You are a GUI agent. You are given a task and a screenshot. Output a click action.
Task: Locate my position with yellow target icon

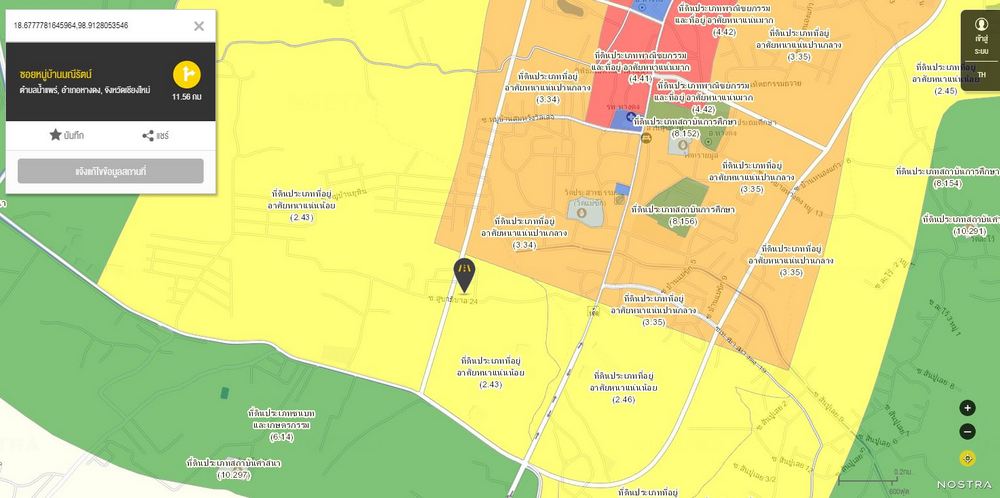point(967,459)
